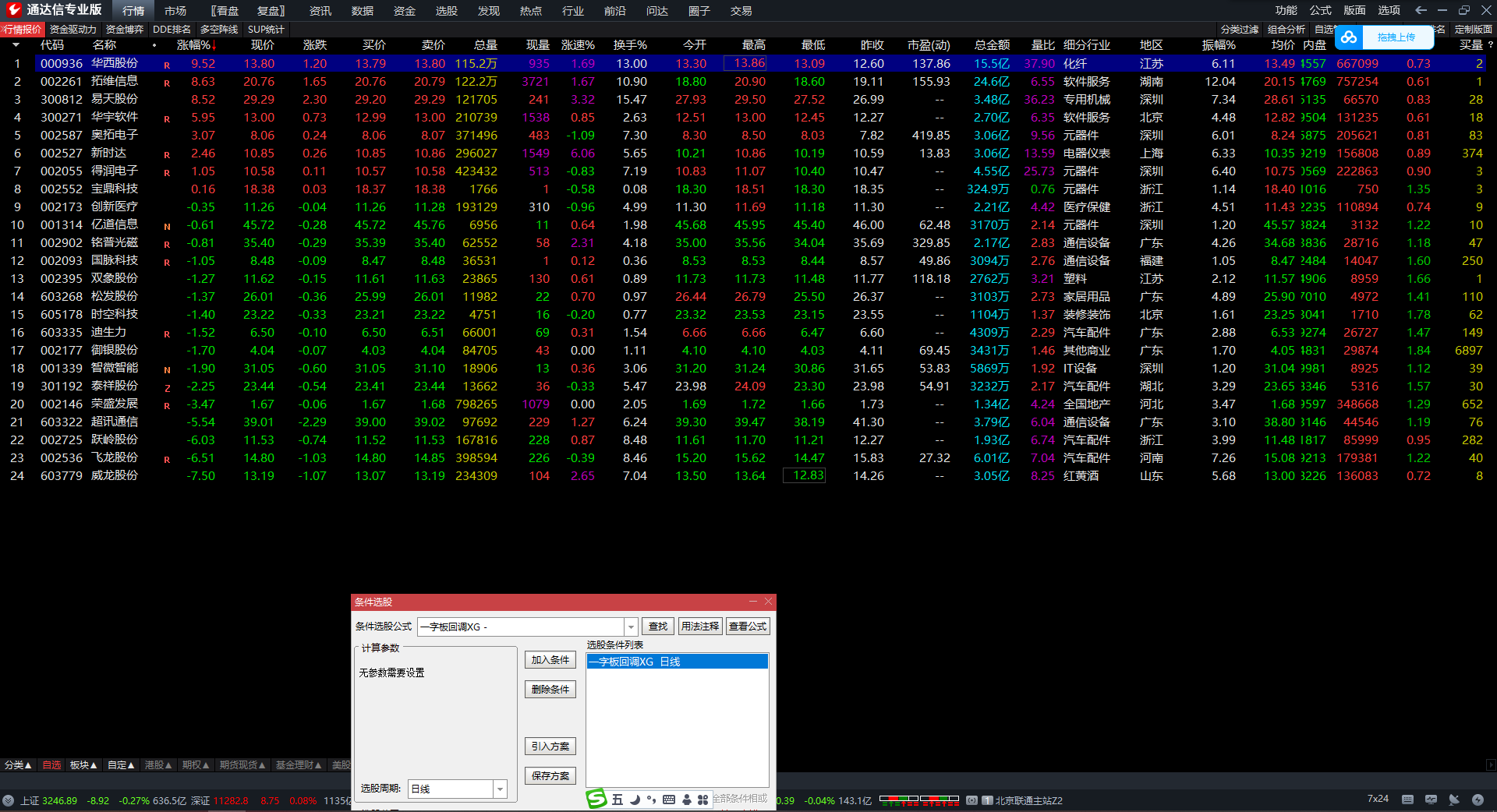Open the 选股 top menu tab
This screenshot has width=1497, height=812.
pos(447,11)
